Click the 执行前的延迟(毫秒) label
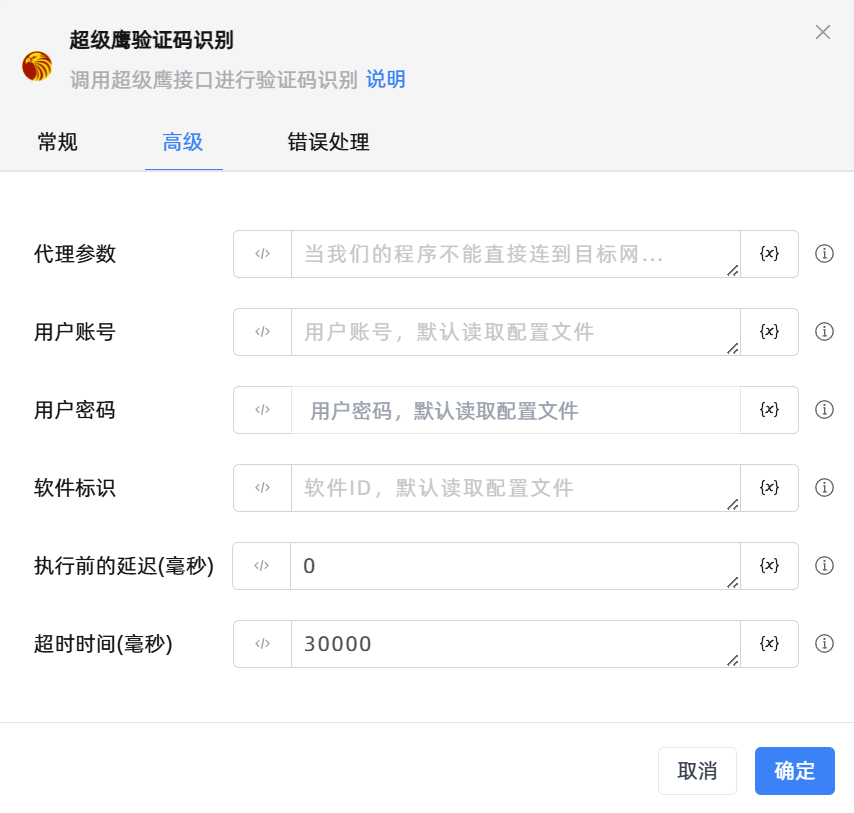854x813 pixels. click(x=124, y=565)
